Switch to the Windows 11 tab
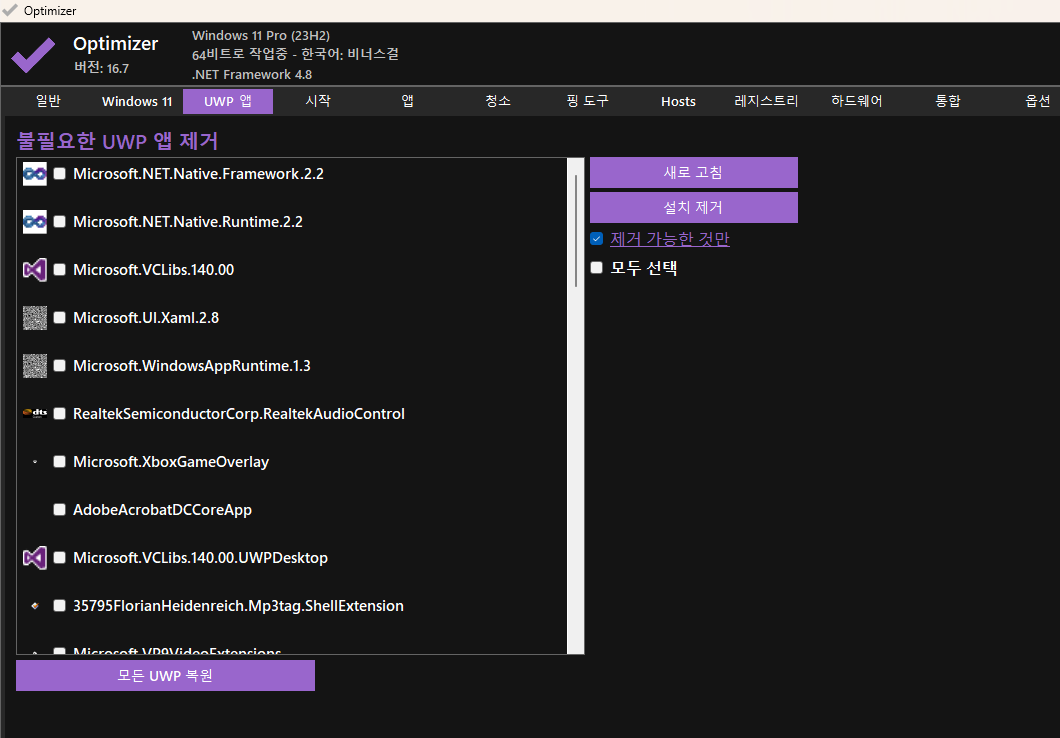This screenshot has height=738, width=1060. pos(137,101)
